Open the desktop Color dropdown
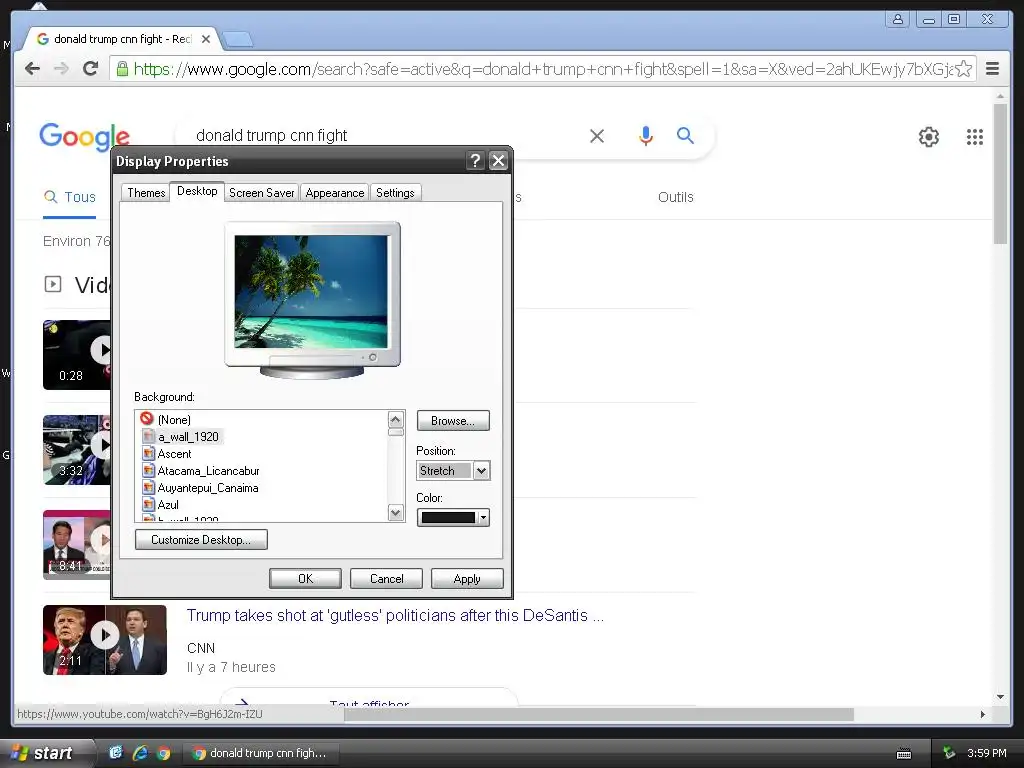1024x768 pixels. [453, 517]
